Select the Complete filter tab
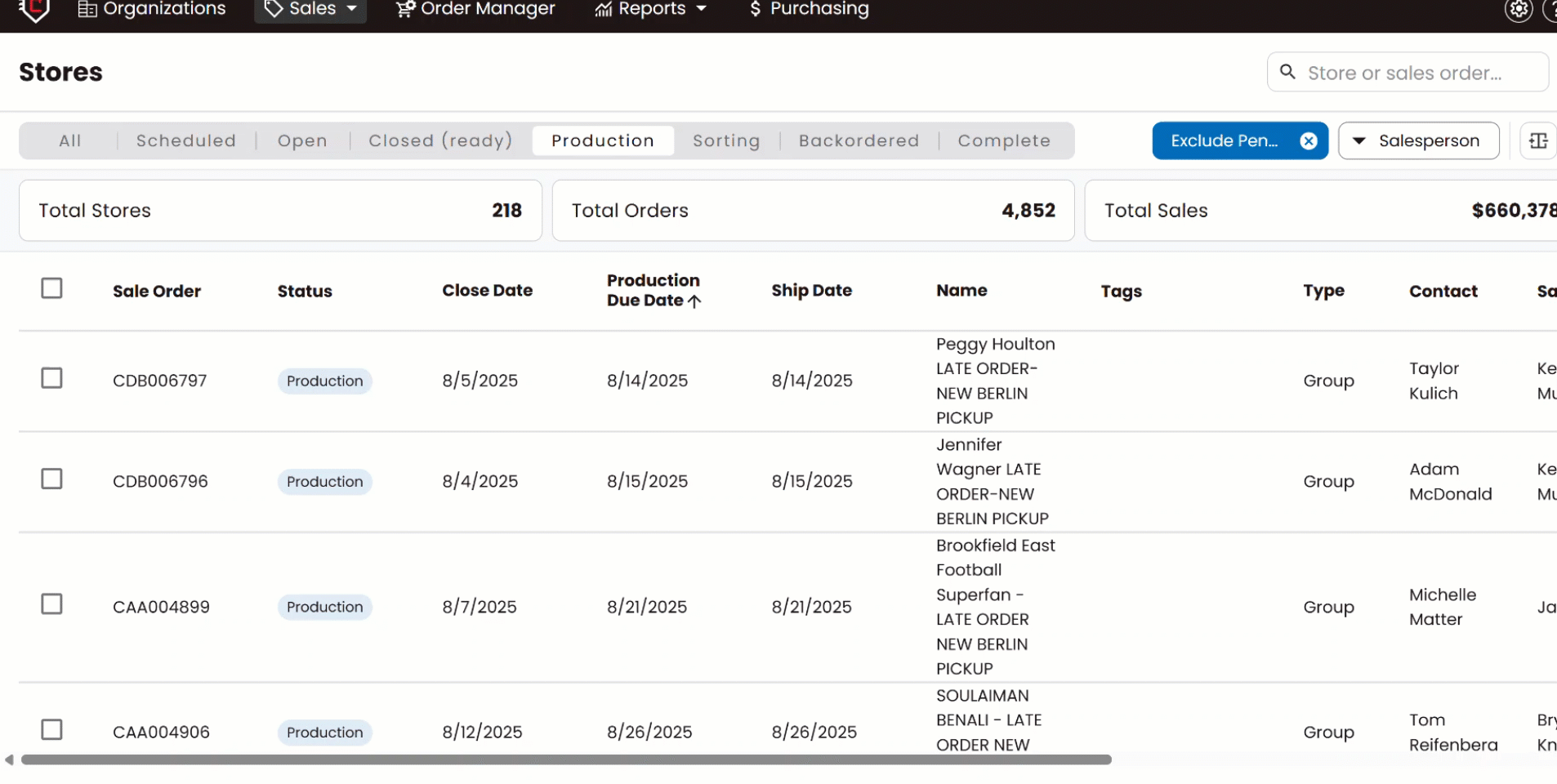 click(x=1004, y=140)
